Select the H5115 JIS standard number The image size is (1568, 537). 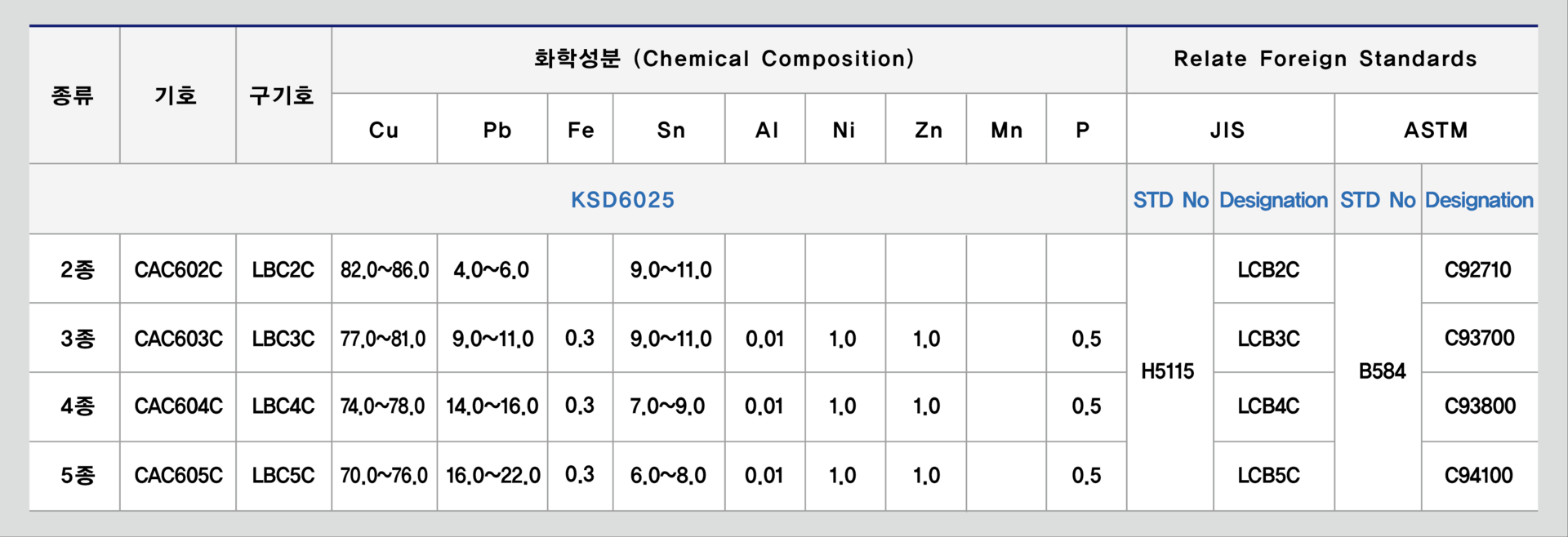point(1167,371)
